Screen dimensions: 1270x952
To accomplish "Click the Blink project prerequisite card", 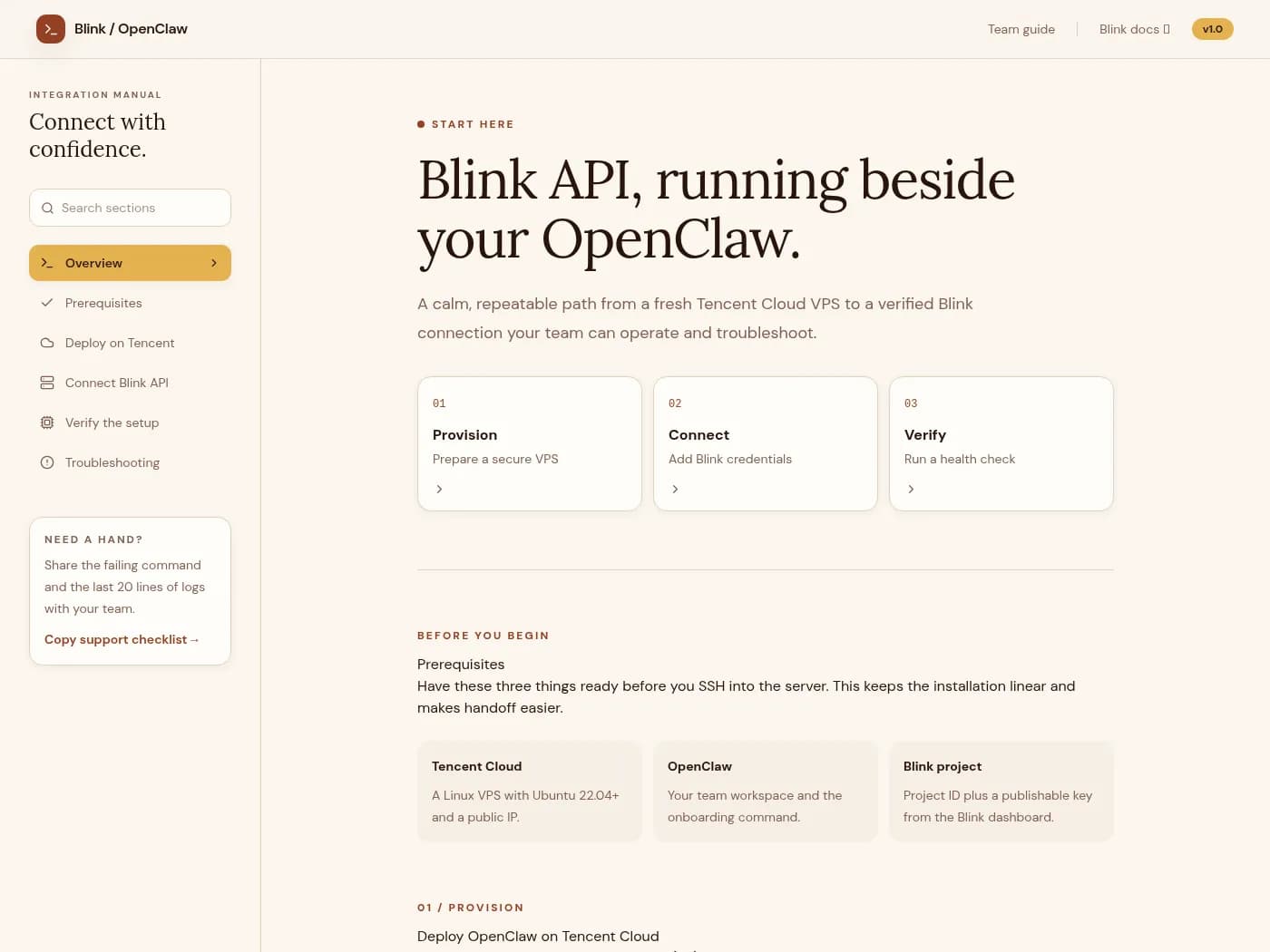I will point(1001,792).
